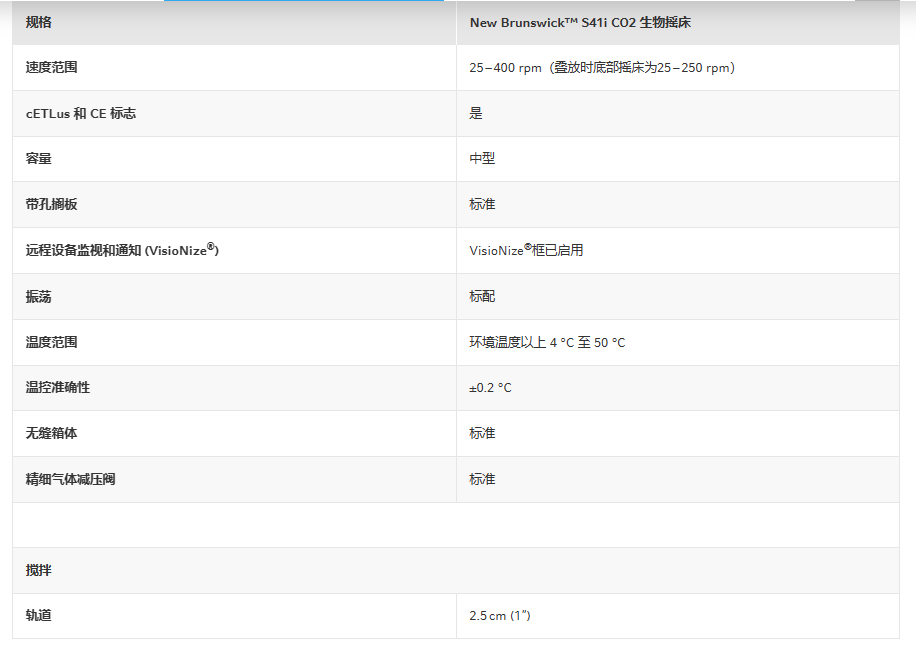Click the 带孔搁板 row label
Viewport: 916px width, 652px height.
51,204
